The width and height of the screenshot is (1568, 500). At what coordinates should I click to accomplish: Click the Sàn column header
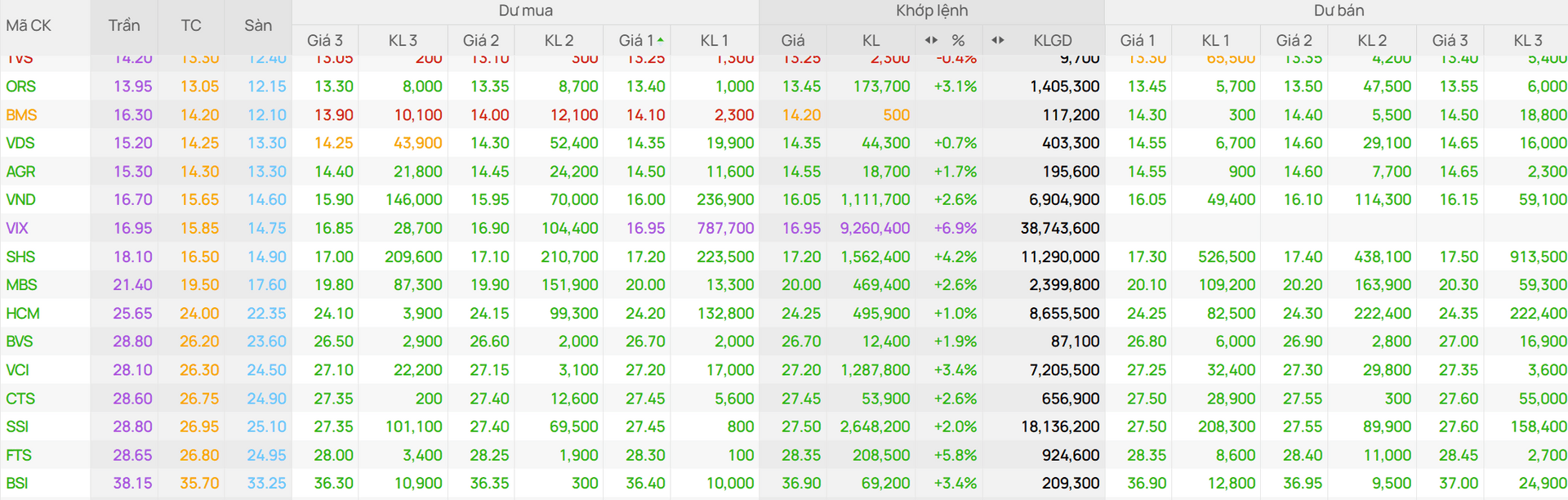(258, 25)
